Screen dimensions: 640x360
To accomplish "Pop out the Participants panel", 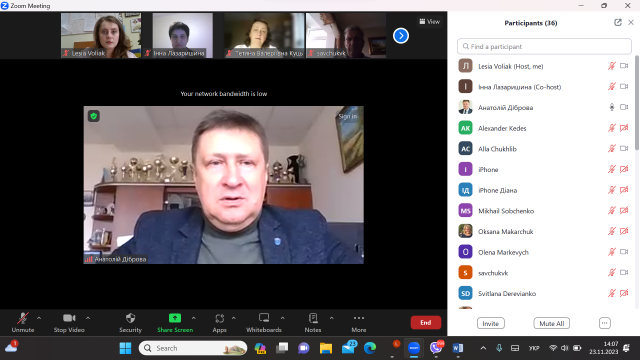I will (x=618, y=22).
